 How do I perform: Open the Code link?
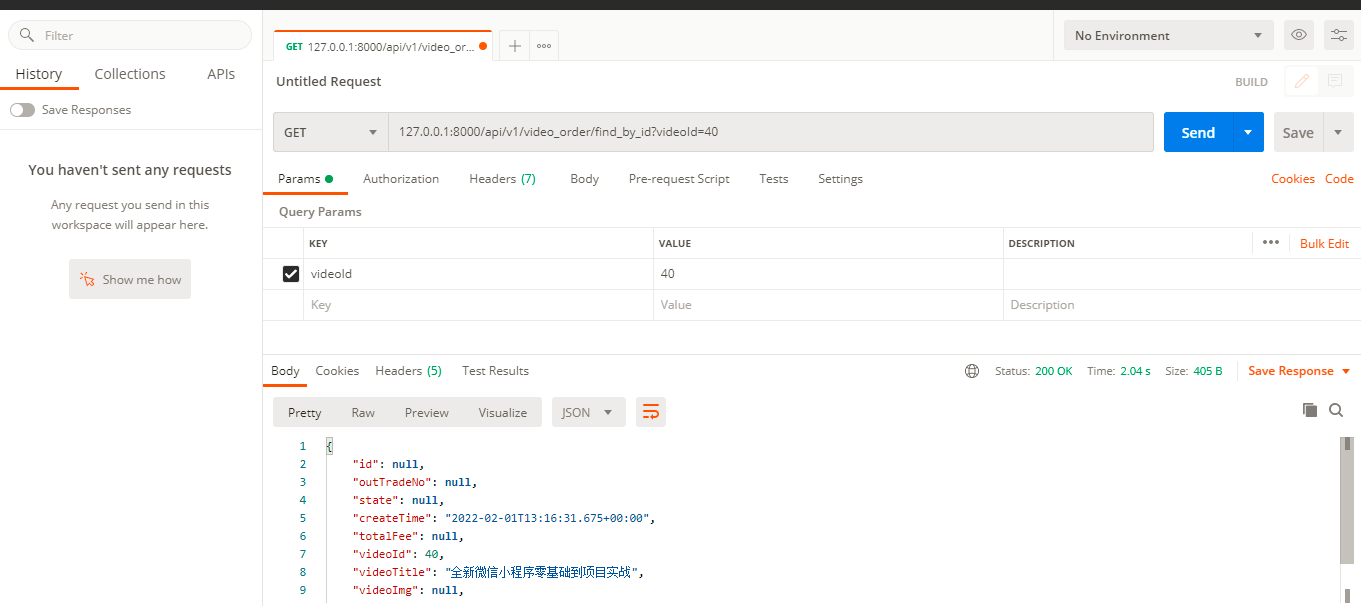click(1339, 179)
